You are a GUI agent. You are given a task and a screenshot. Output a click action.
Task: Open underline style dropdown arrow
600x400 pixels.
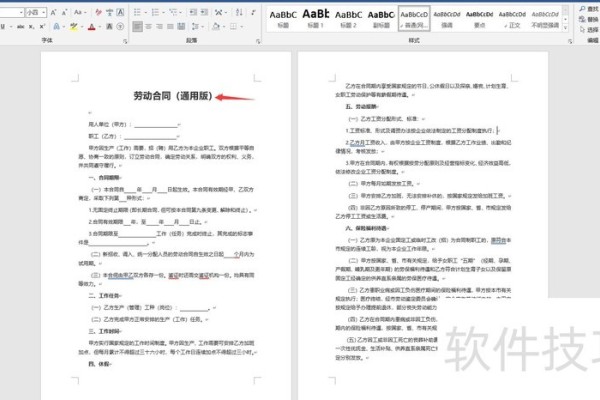click(11, 27)
